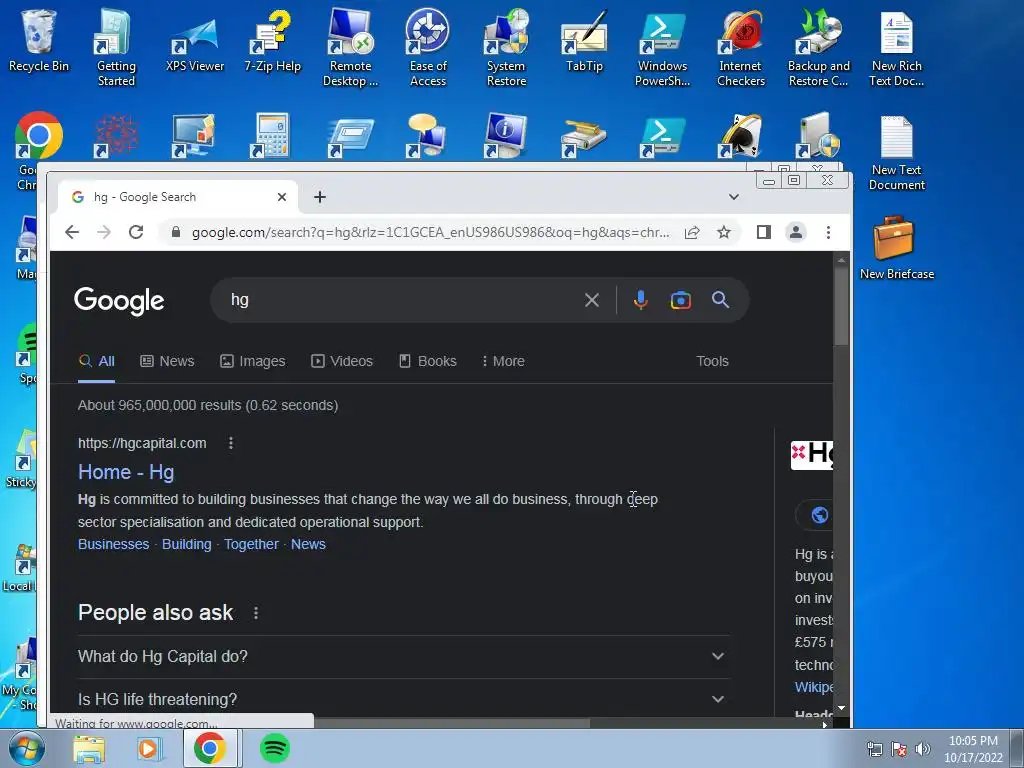Open the Businesses sitelink
This screenshot has height=768, width=1024.
click(114, 544)
